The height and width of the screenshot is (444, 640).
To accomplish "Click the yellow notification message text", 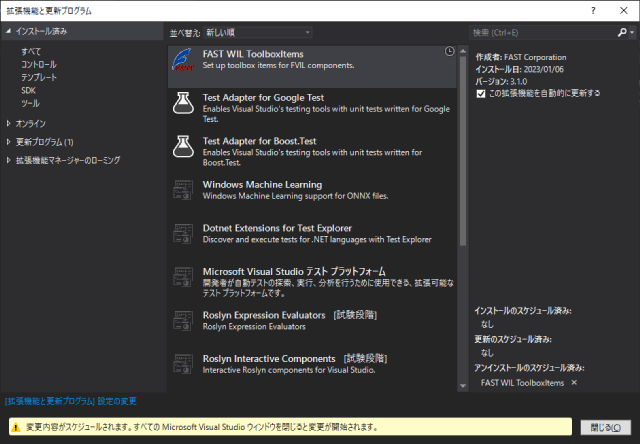I will point(202,427).
